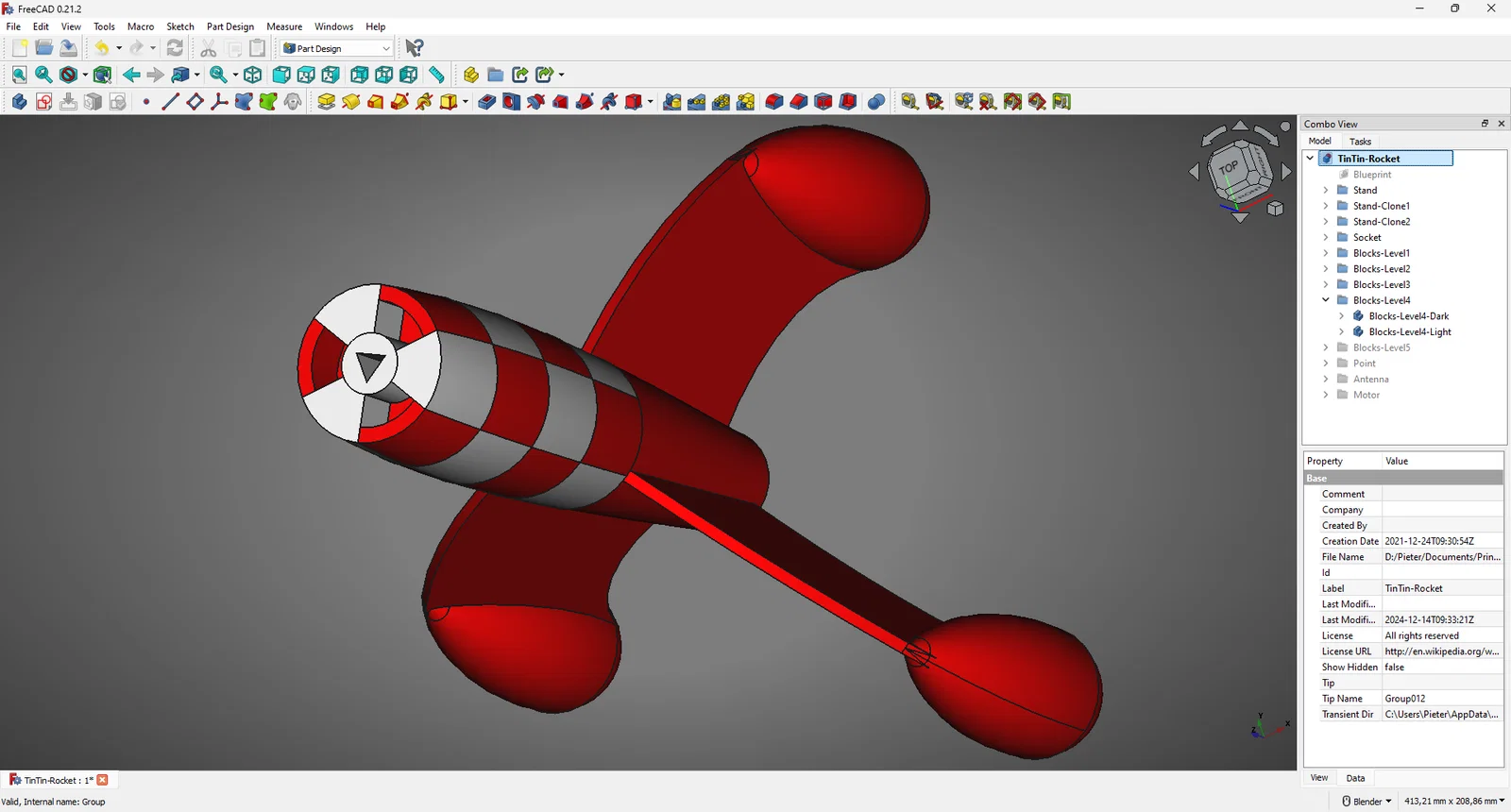Click the TOP face of navigation cube

[1231, 168]
